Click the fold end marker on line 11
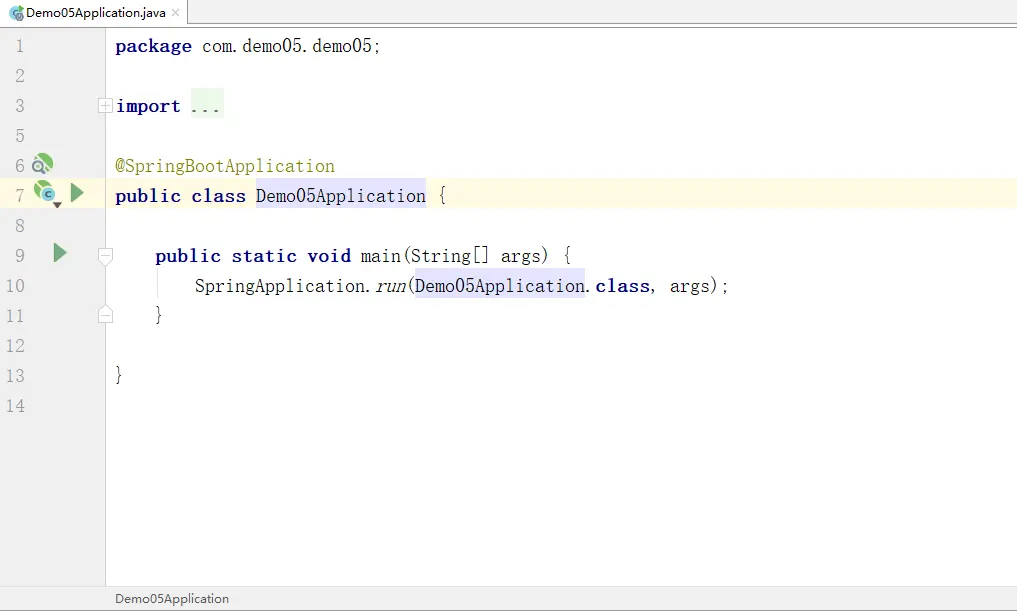Screen dimensions: 1017x611 (105, 315)
